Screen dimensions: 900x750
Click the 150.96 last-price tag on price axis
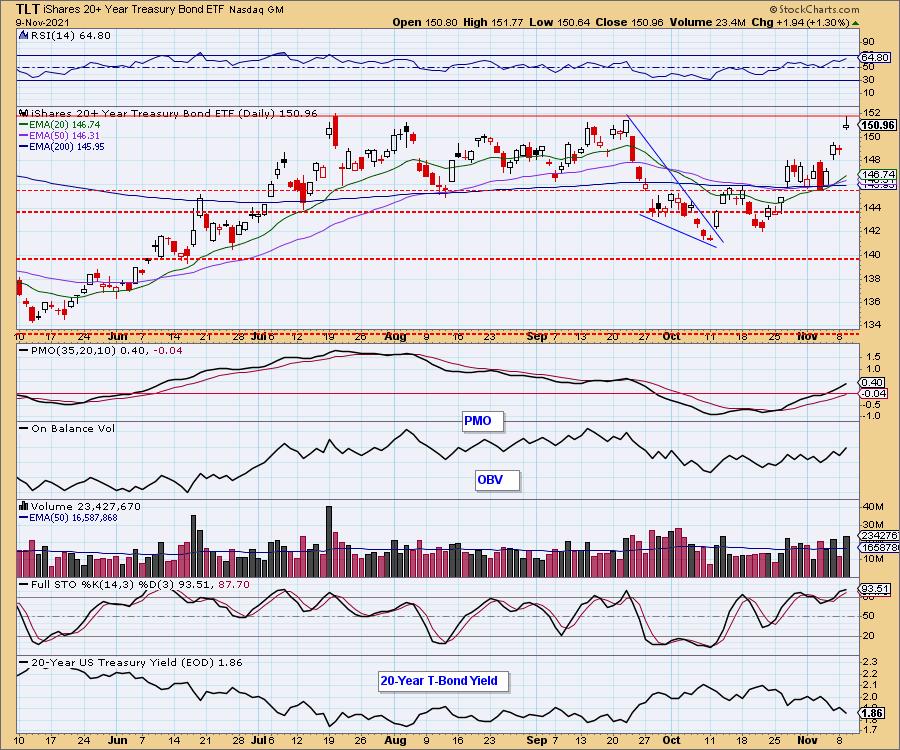click(878, 125)
